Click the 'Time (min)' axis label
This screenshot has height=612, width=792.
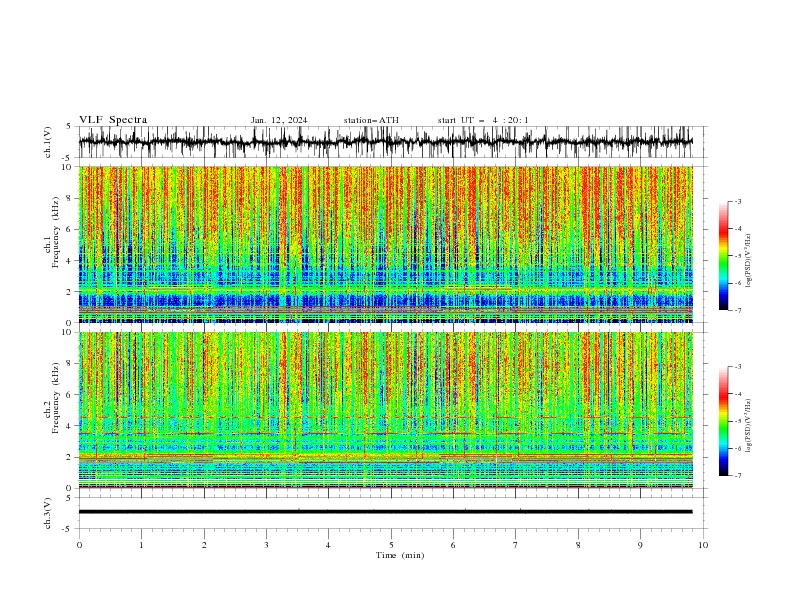pyautogui.click(x=400, y=555)
